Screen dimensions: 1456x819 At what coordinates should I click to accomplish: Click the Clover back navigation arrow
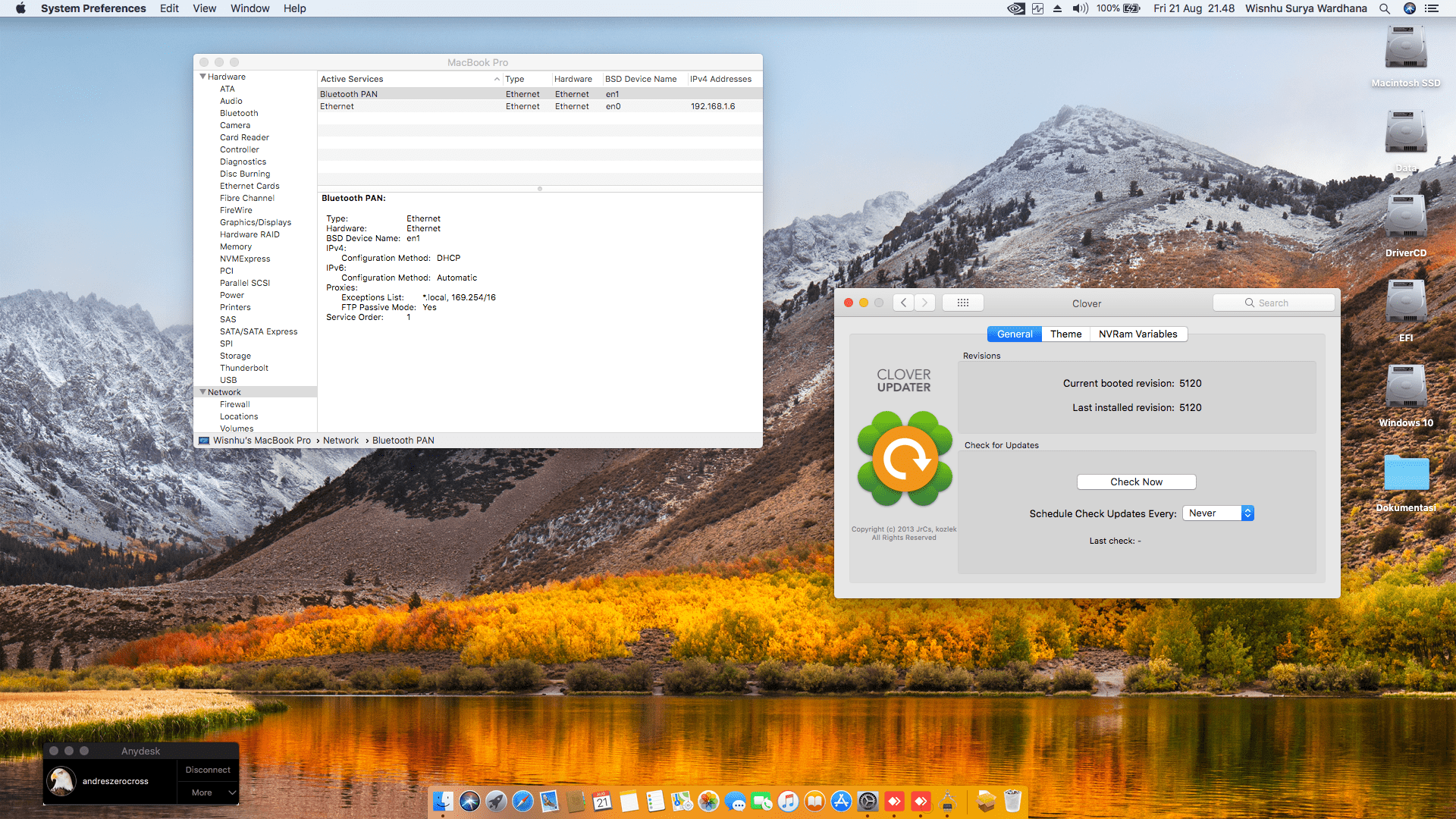click(903, 303)
